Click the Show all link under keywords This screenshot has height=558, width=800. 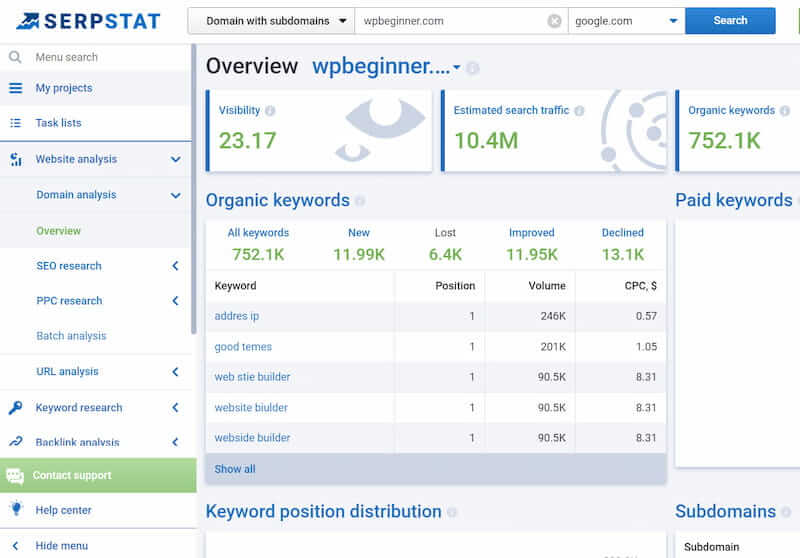pos(235,469)
